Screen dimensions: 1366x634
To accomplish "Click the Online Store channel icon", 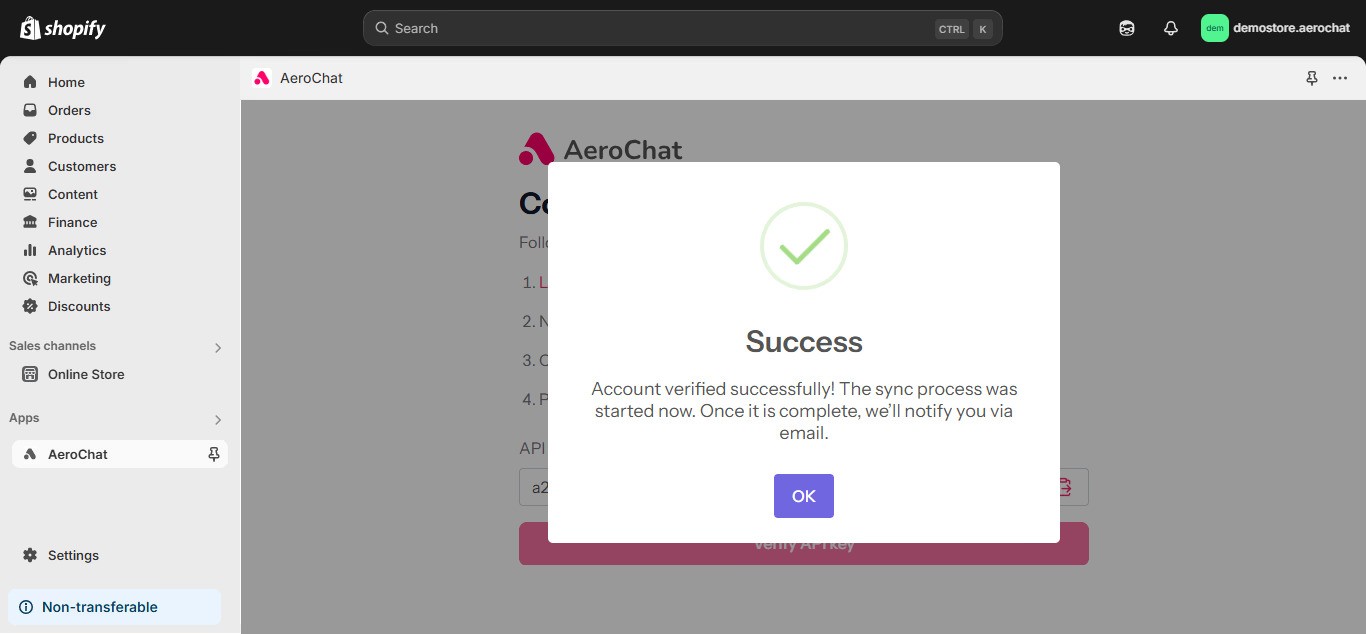I will click(29, 374).
